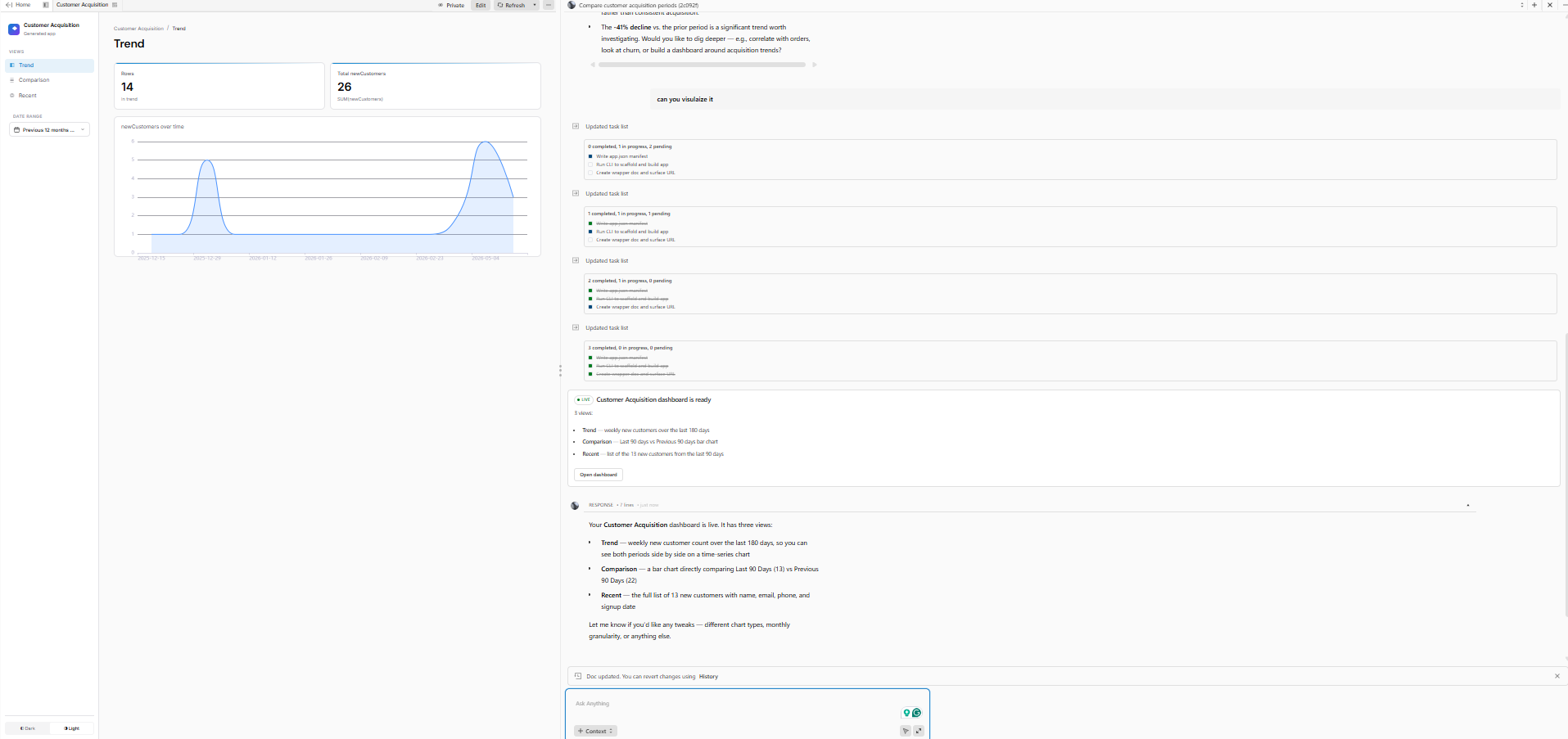Click the Recent entry in ready card
This screenshot has height=739, width=1568.
[x=653, y=454]
